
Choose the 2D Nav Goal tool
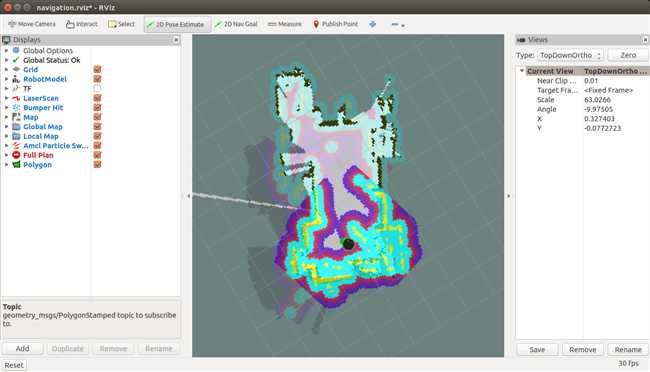pos(236,24)
